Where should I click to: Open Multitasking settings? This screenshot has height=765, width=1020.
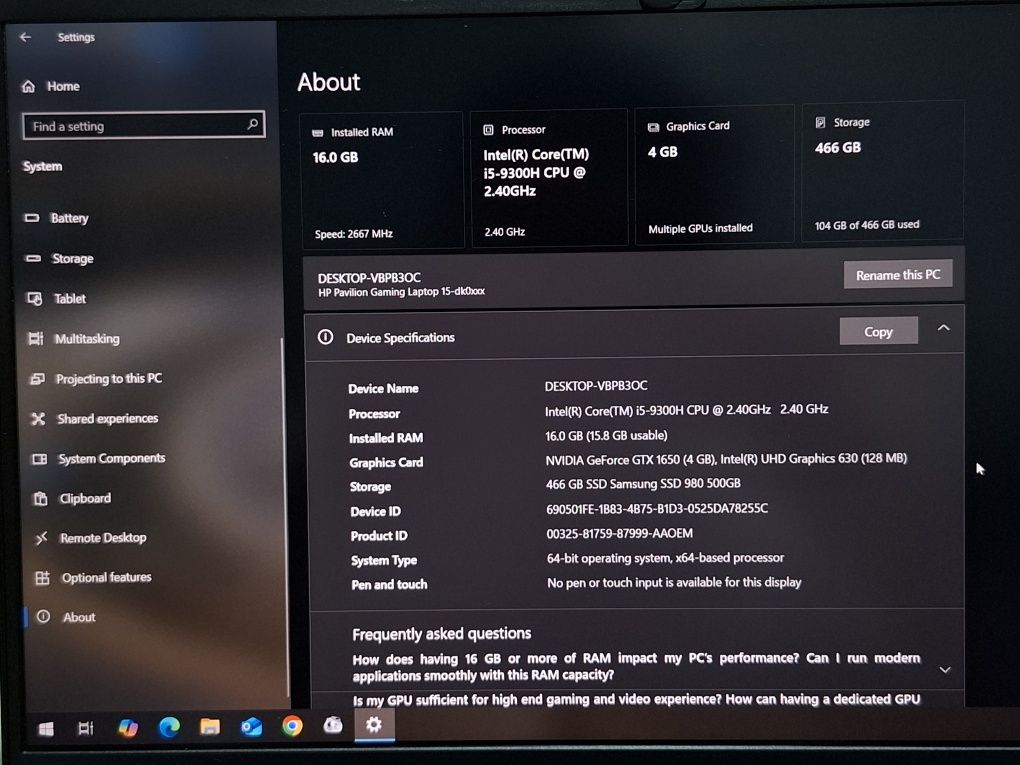(x=87, y=338)
